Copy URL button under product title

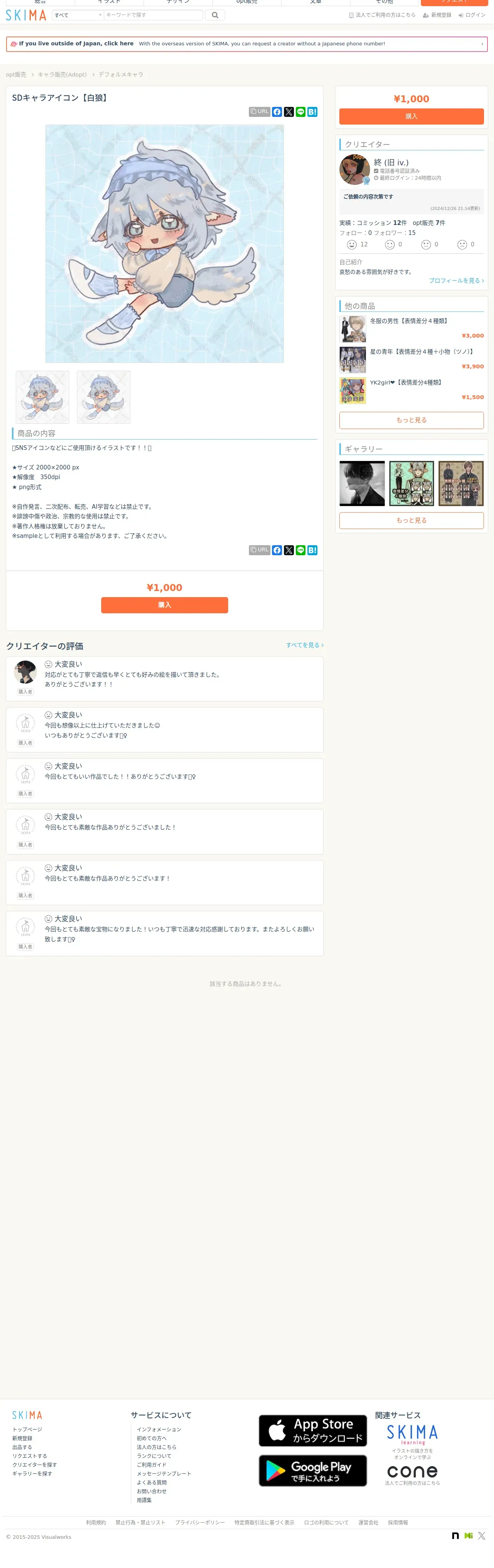[259, 112]
